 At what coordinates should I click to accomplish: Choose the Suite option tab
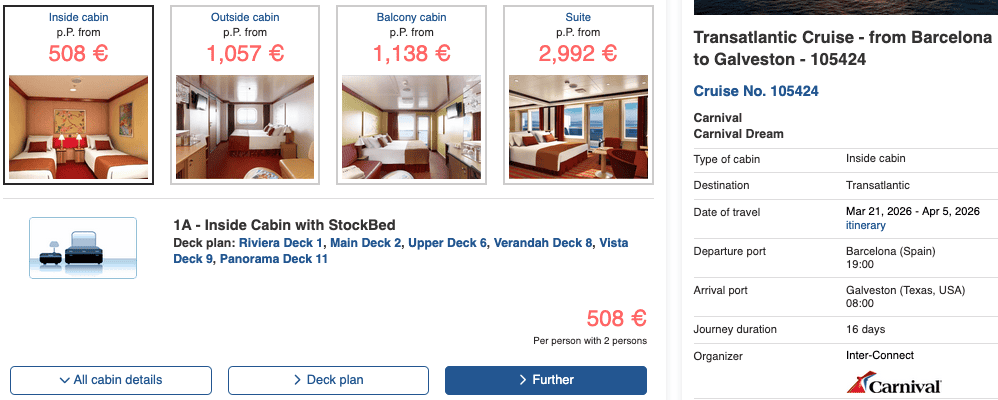tap(578, 17)
